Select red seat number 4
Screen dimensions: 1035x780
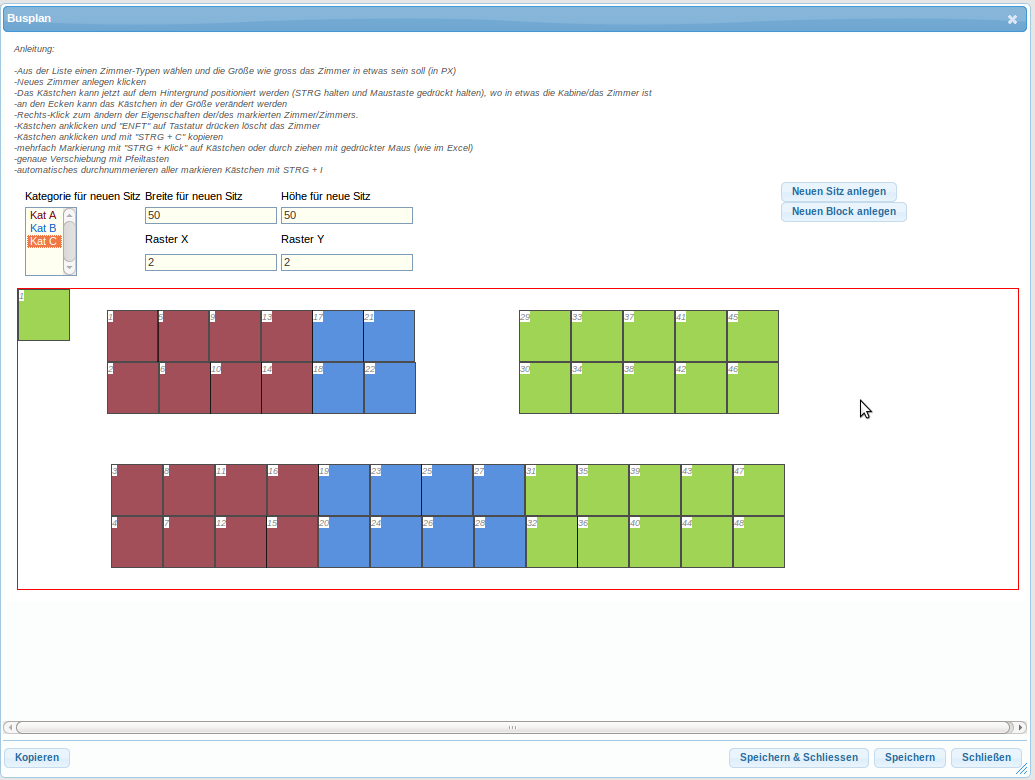coord(137,542)
